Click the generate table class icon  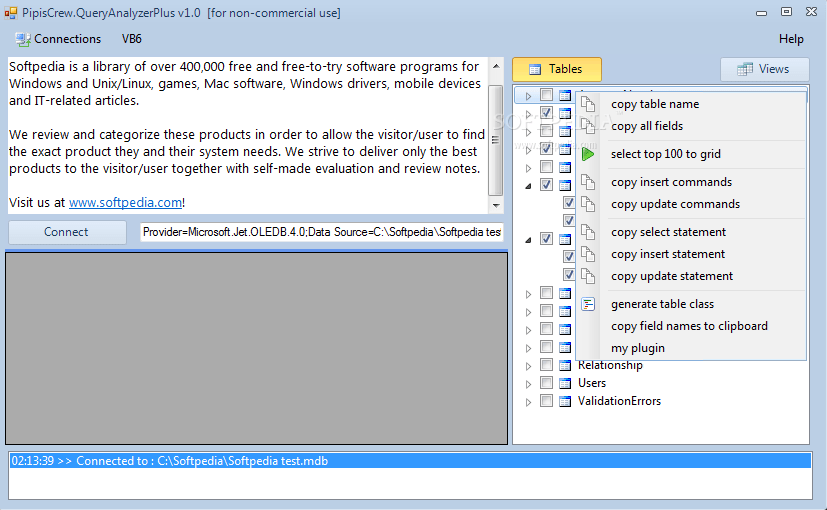588,304
